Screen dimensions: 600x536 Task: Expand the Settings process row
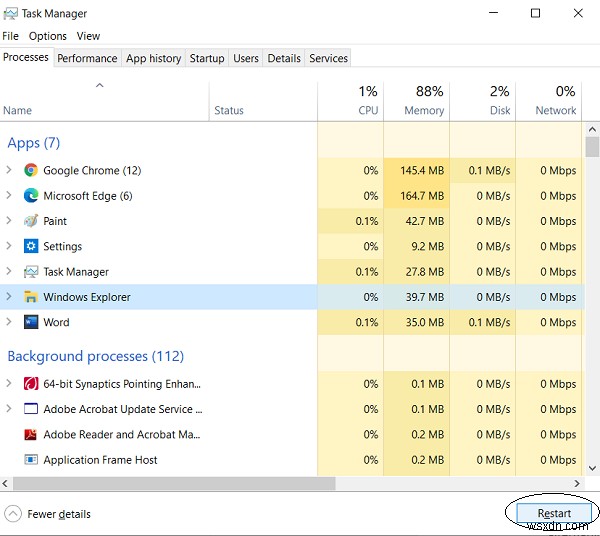[x=9, y=246]
